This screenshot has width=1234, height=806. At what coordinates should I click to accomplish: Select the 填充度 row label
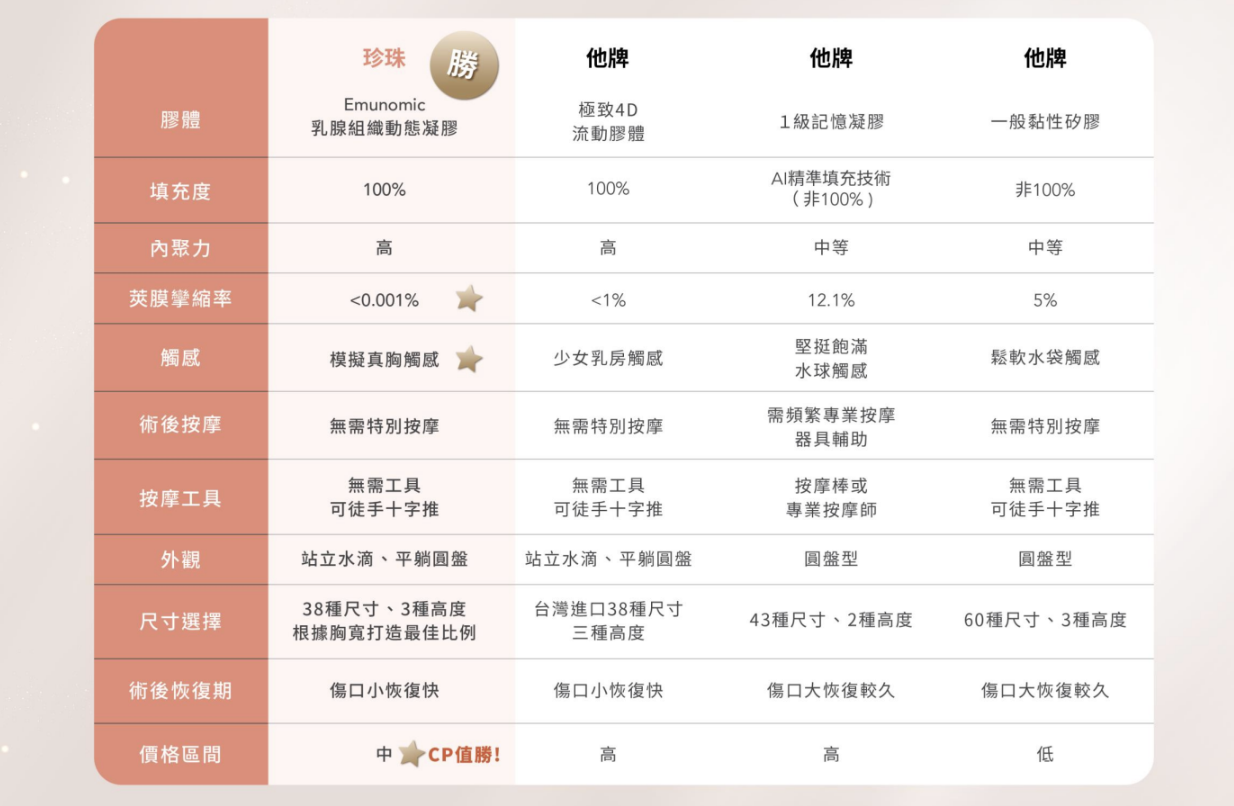pyautogui.click(x=180, y=190)
